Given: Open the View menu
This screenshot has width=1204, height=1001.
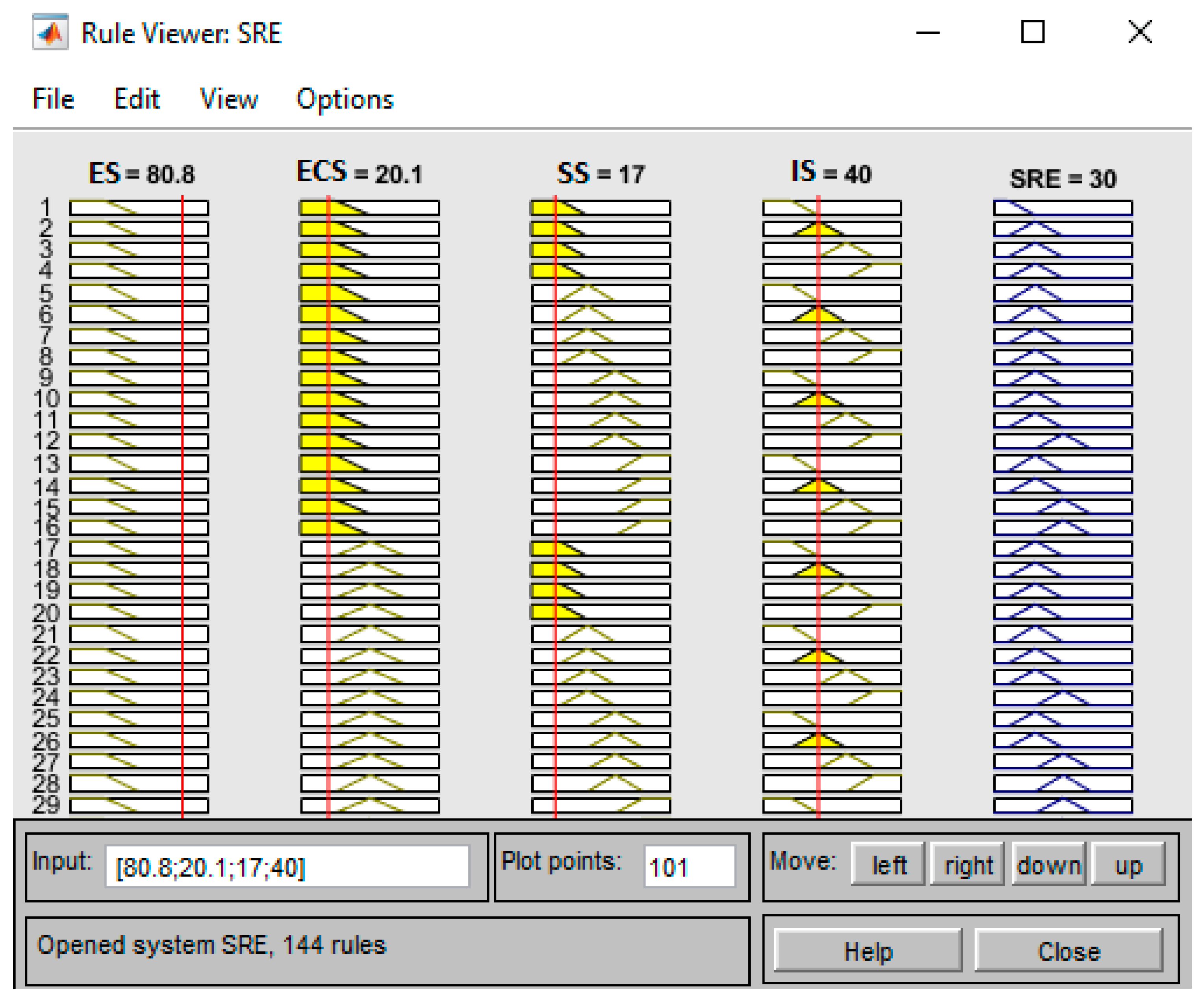Looking at the screenshot, I should click(229, 98).
